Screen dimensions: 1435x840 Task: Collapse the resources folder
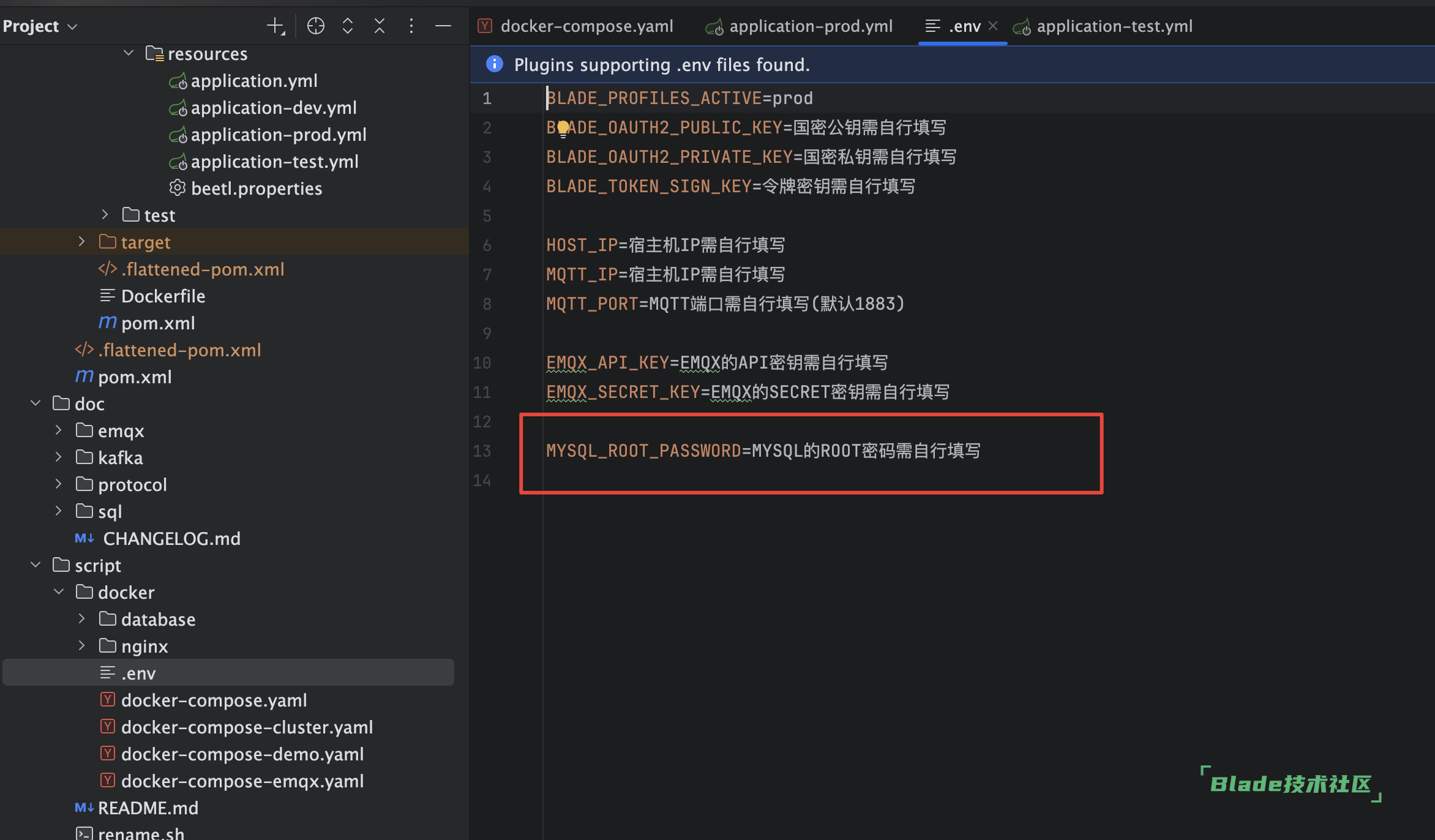click(129, 53)
